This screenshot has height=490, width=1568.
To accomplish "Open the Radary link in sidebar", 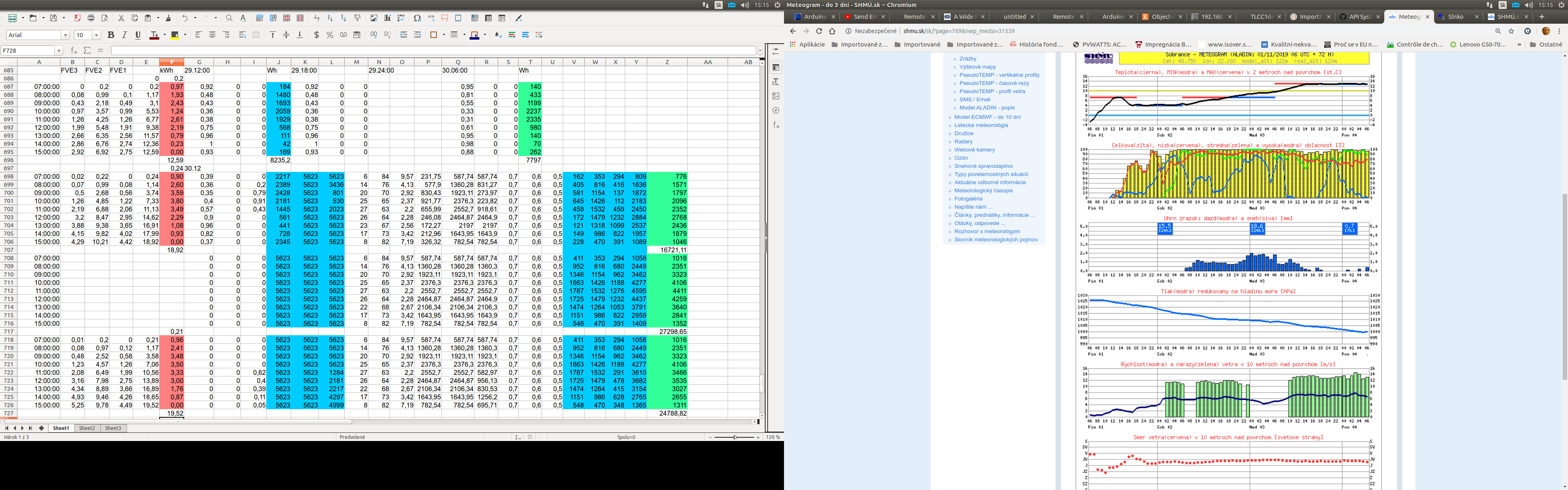I will pos(964,142).
